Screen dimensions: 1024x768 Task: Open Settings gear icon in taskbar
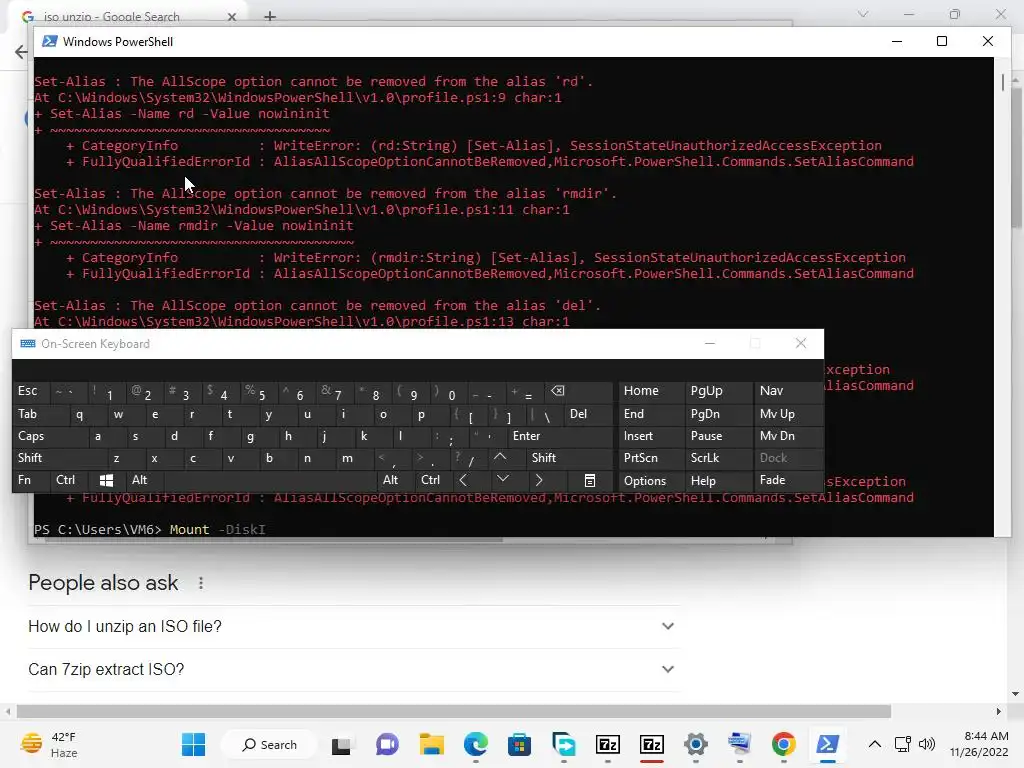point(696,744)
